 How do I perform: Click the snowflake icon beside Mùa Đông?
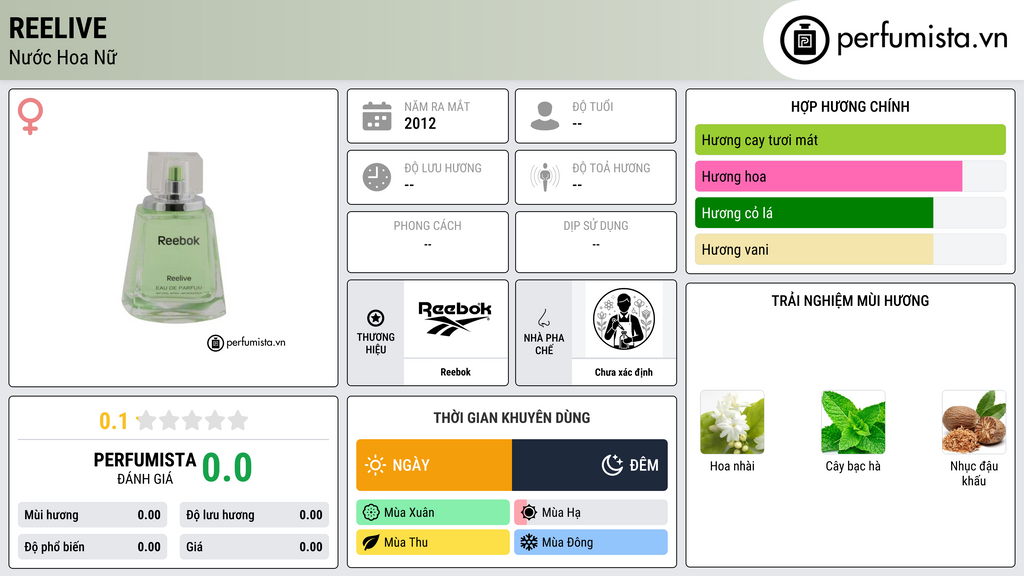pyautogui.click(x=529, y=543)
